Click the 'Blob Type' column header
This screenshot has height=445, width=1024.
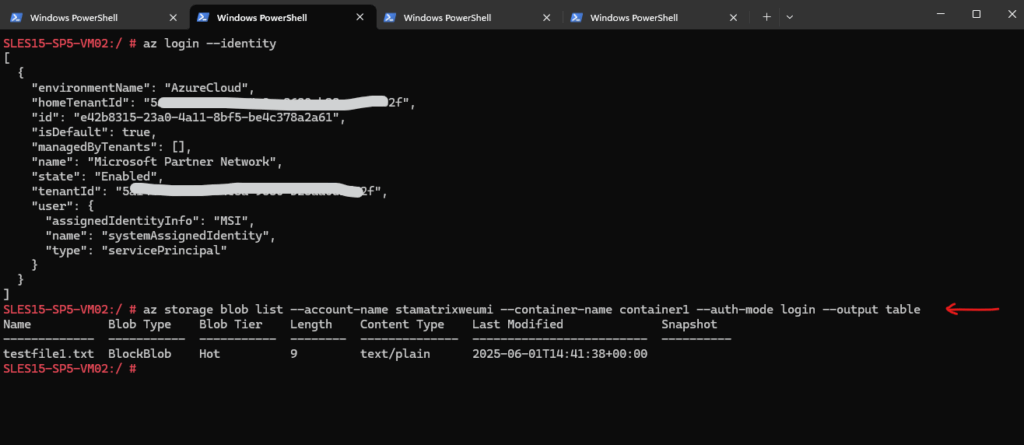[x=139, y=324]
